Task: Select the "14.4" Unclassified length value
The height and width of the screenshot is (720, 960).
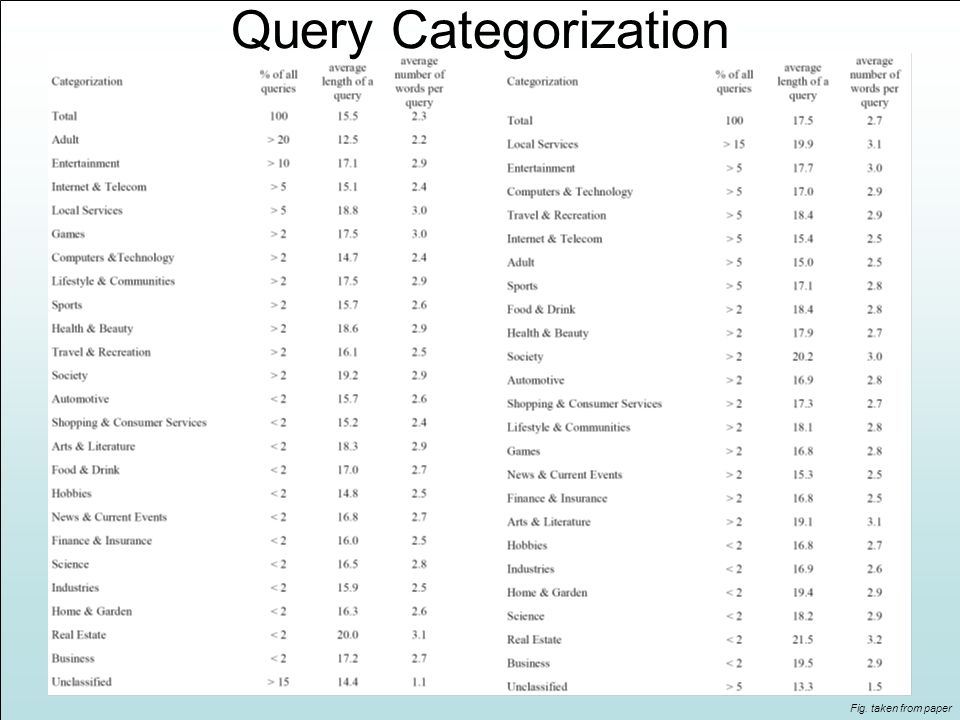Action: 347,682
